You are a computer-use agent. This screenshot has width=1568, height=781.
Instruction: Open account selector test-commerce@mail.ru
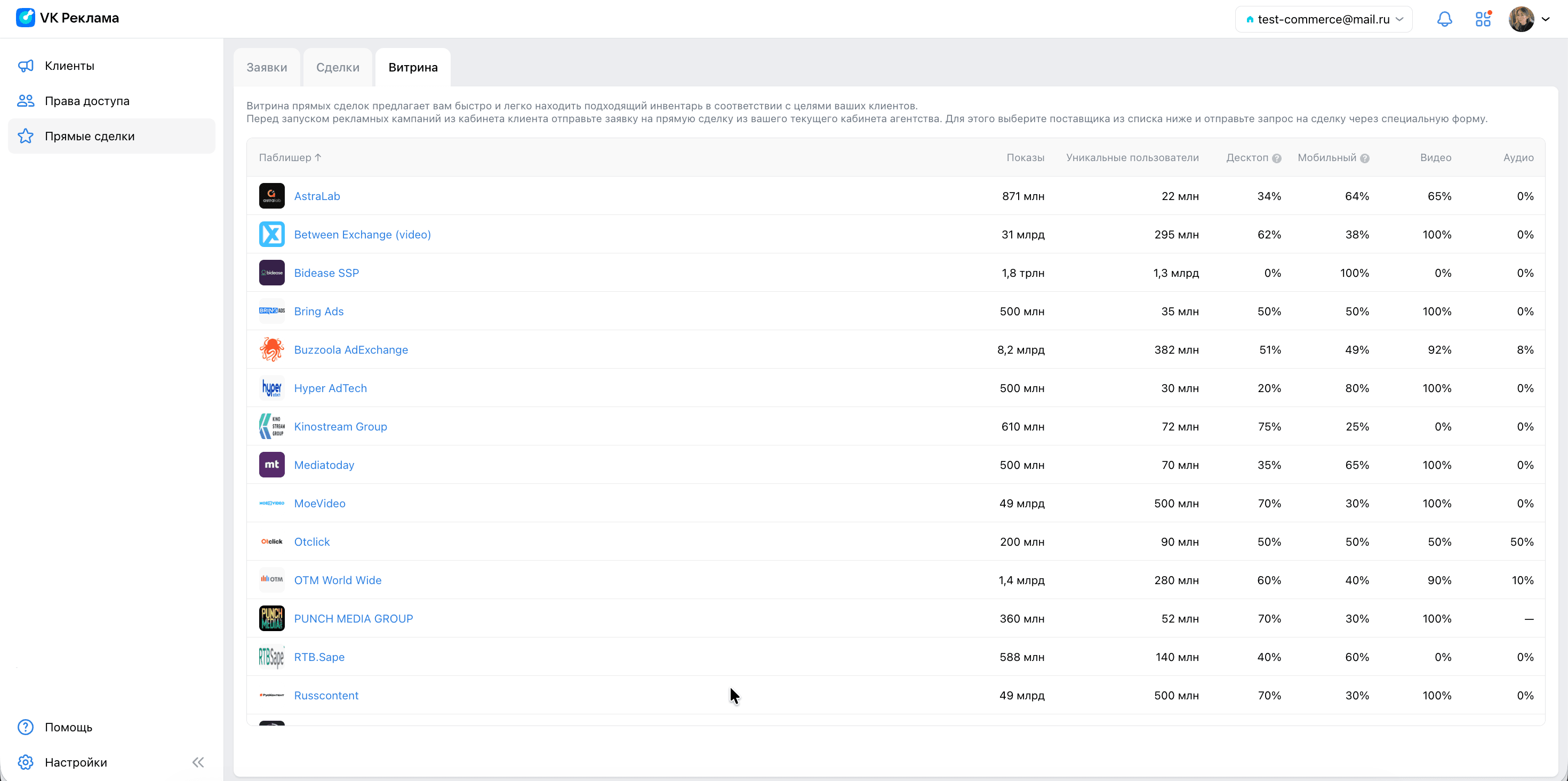tap(1323, 20)
